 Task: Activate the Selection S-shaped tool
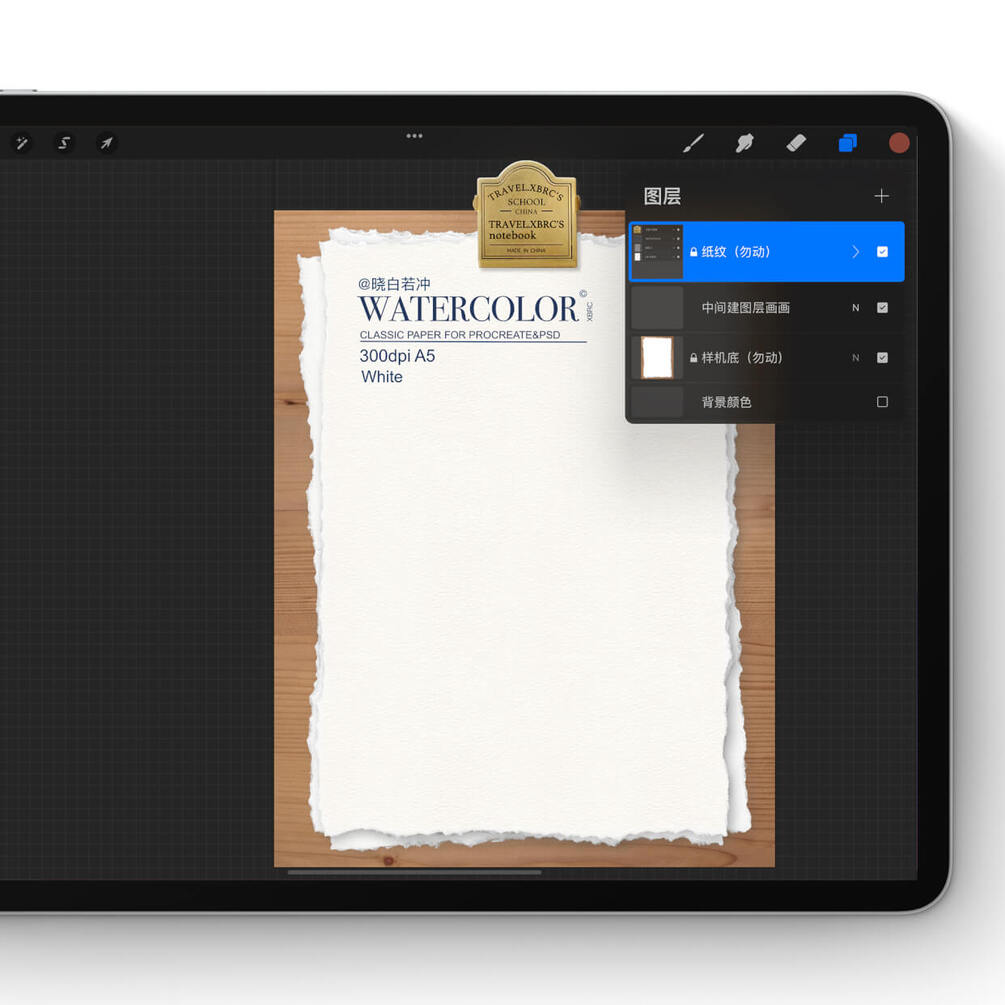click(64, 142)
